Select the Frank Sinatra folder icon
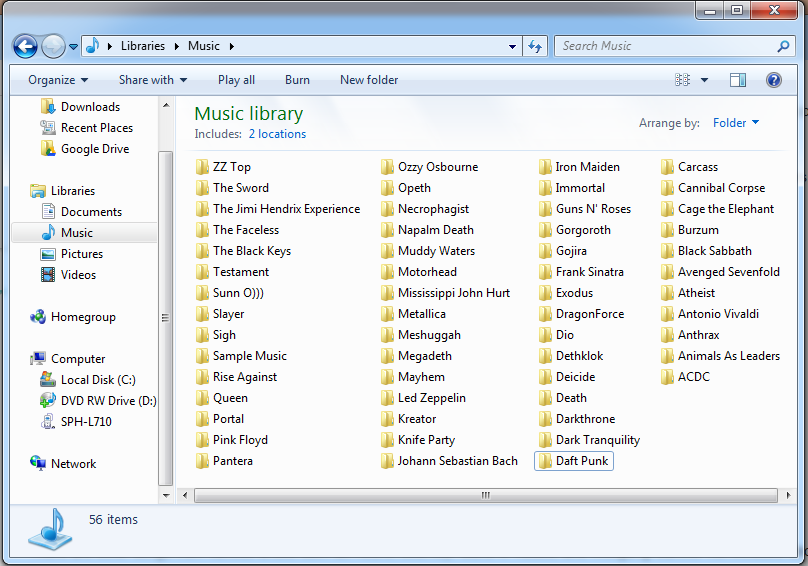This screenshot has width=808, height=566. (x=545, y=272)
